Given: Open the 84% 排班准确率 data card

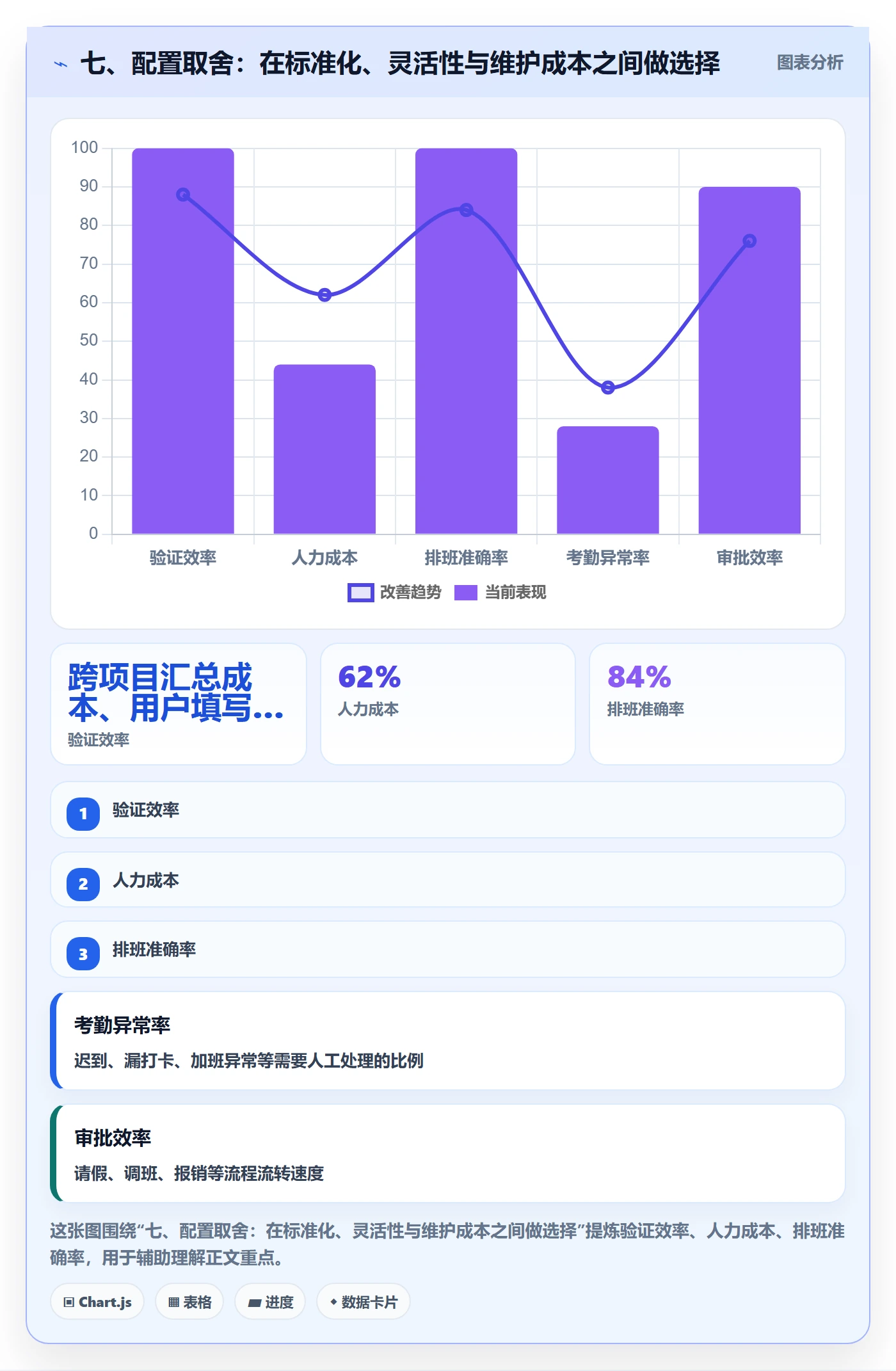Looking at the screenshot, I should point(717,703).
